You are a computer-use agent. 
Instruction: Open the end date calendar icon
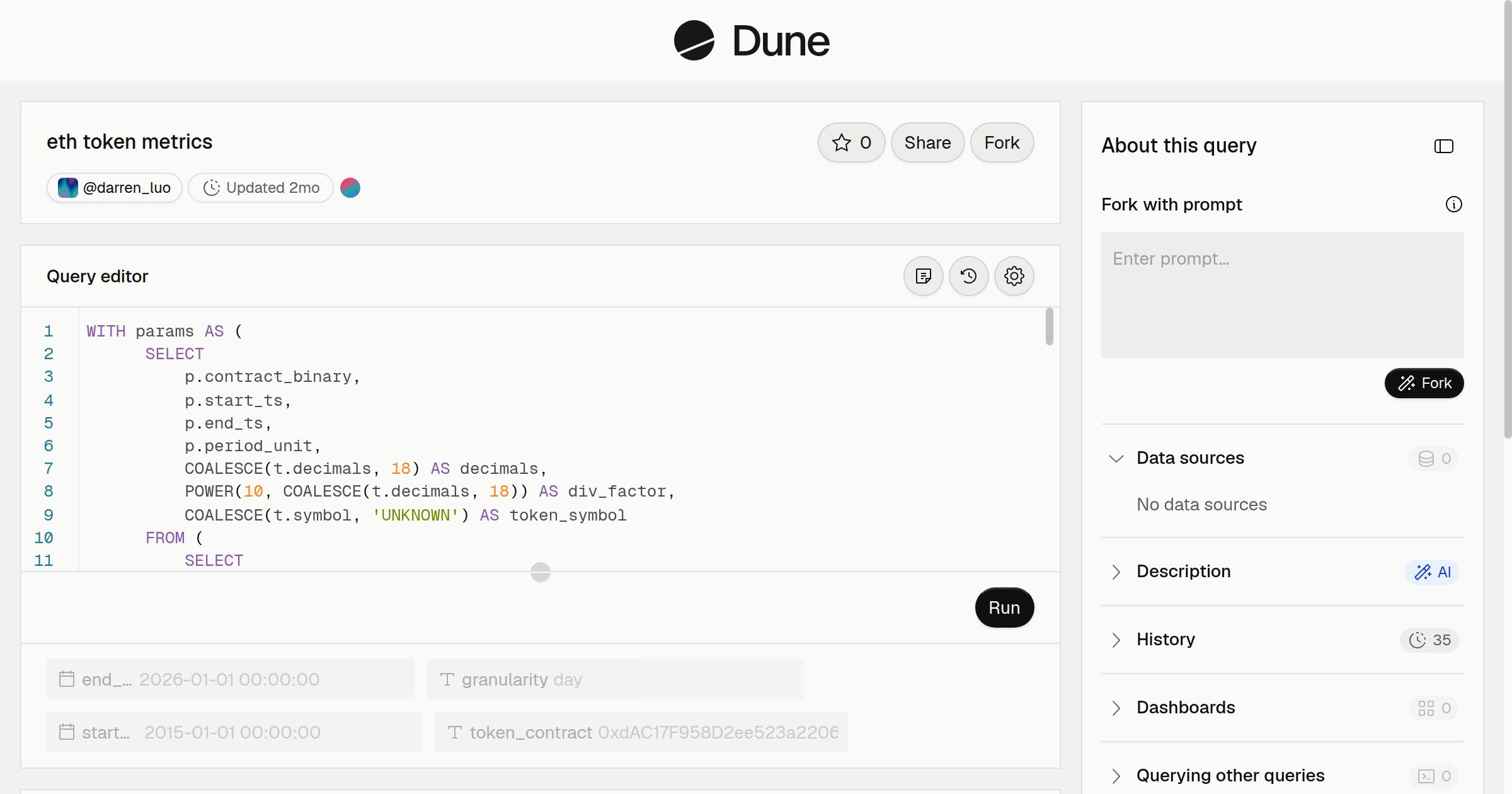[67, 679]
